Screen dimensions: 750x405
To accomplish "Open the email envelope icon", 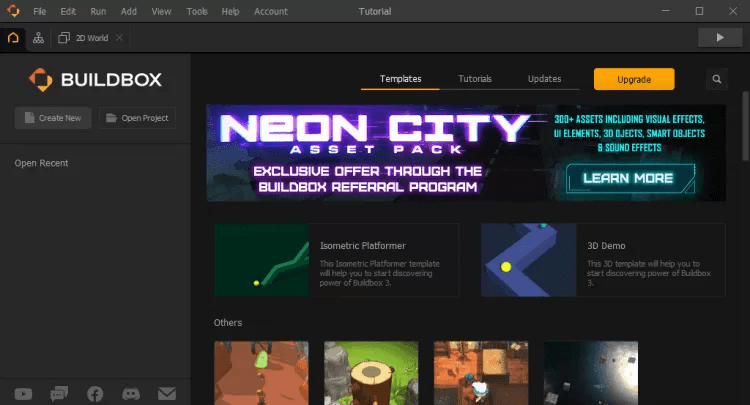I will click(167, 394).
